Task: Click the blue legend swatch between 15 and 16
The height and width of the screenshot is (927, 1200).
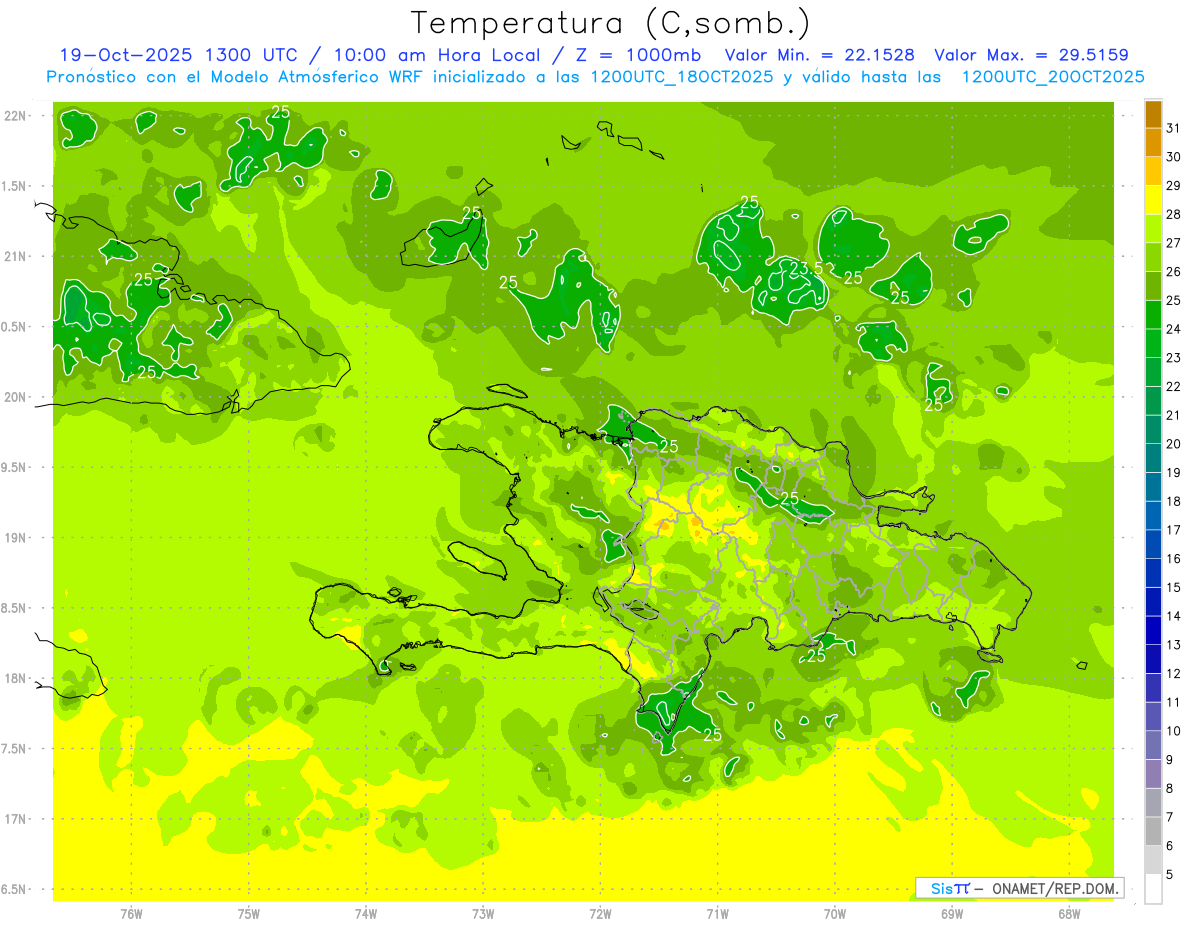Action: point(1153,573)
